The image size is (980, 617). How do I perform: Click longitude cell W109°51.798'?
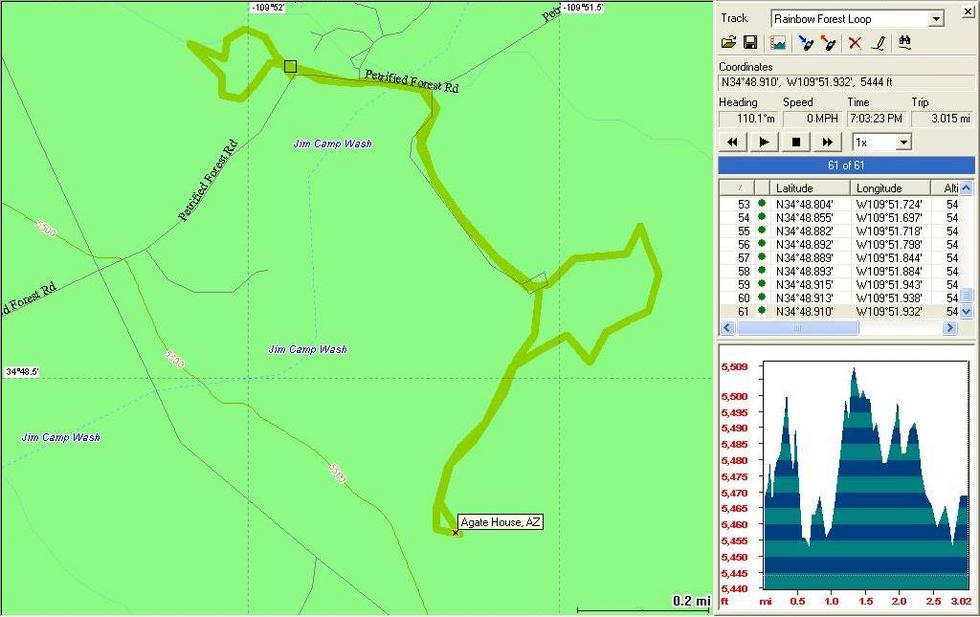[889, 244]
